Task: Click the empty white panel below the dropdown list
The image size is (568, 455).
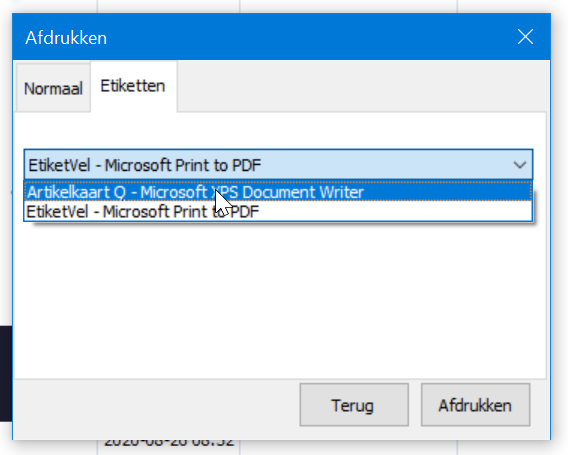Action: [x=279, y=301]
